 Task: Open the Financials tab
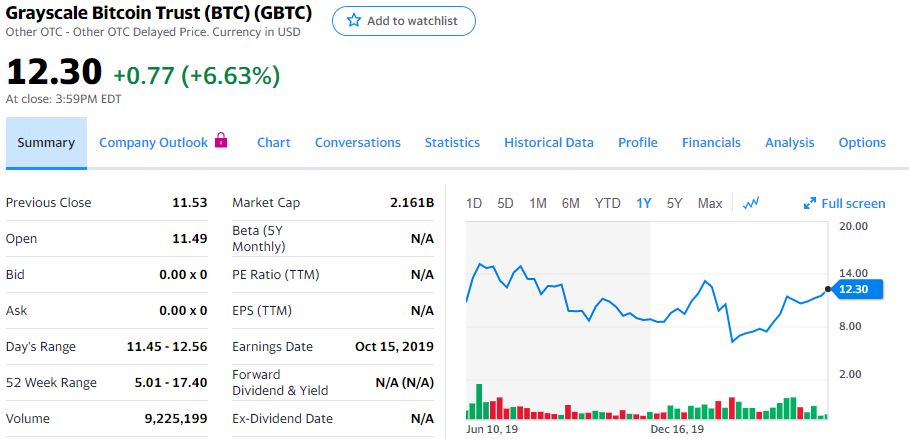pyautogui.click(x=711, y=143)
